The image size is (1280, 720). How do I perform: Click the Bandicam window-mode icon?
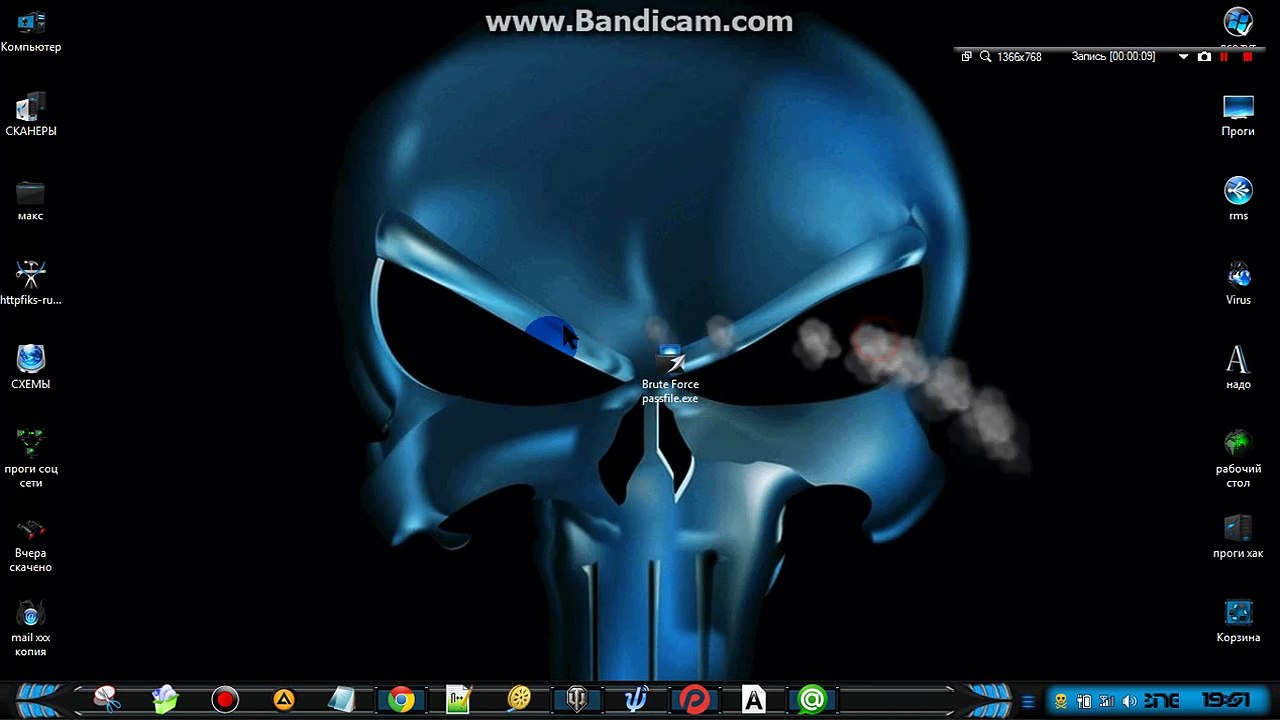tap(967, 57)
